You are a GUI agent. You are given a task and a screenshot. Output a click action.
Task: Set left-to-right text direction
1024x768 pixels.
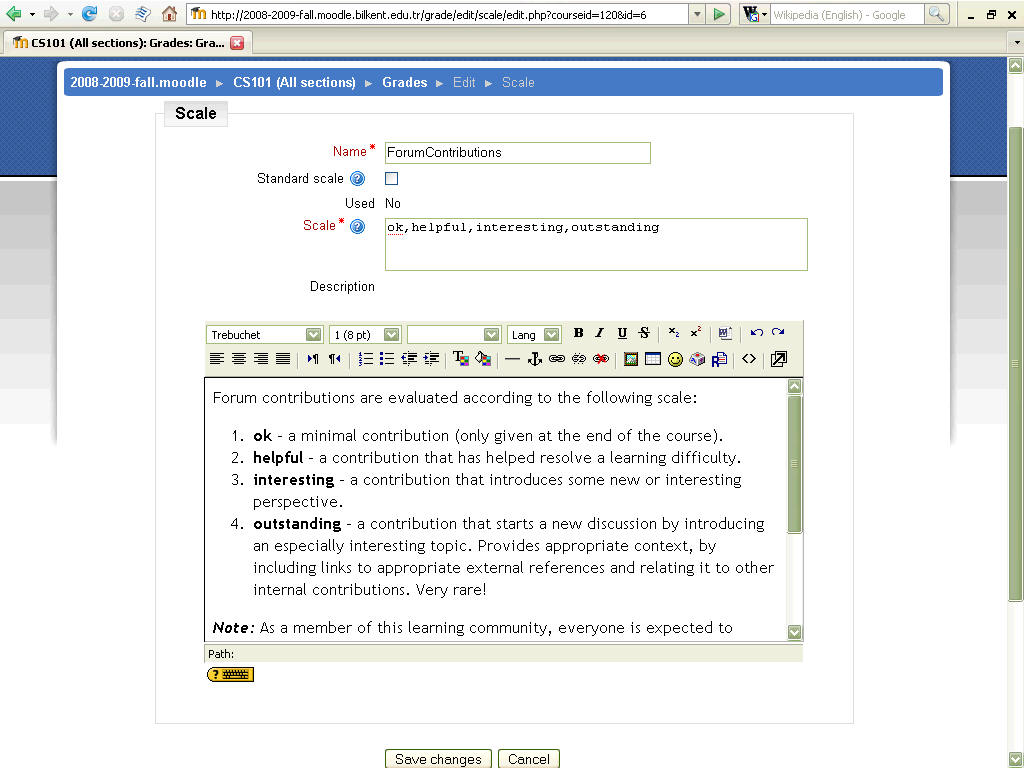pyautogui.click(x=313, y=359)
